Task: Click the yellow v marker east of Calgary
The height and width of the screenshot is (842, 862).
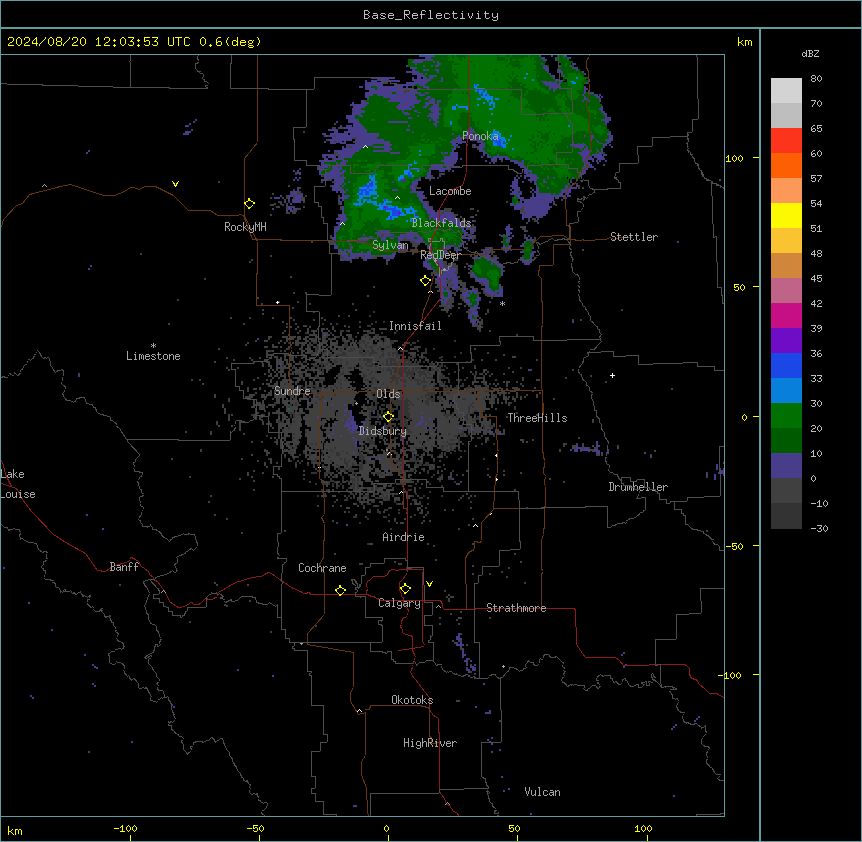Action: click(429, 584)
